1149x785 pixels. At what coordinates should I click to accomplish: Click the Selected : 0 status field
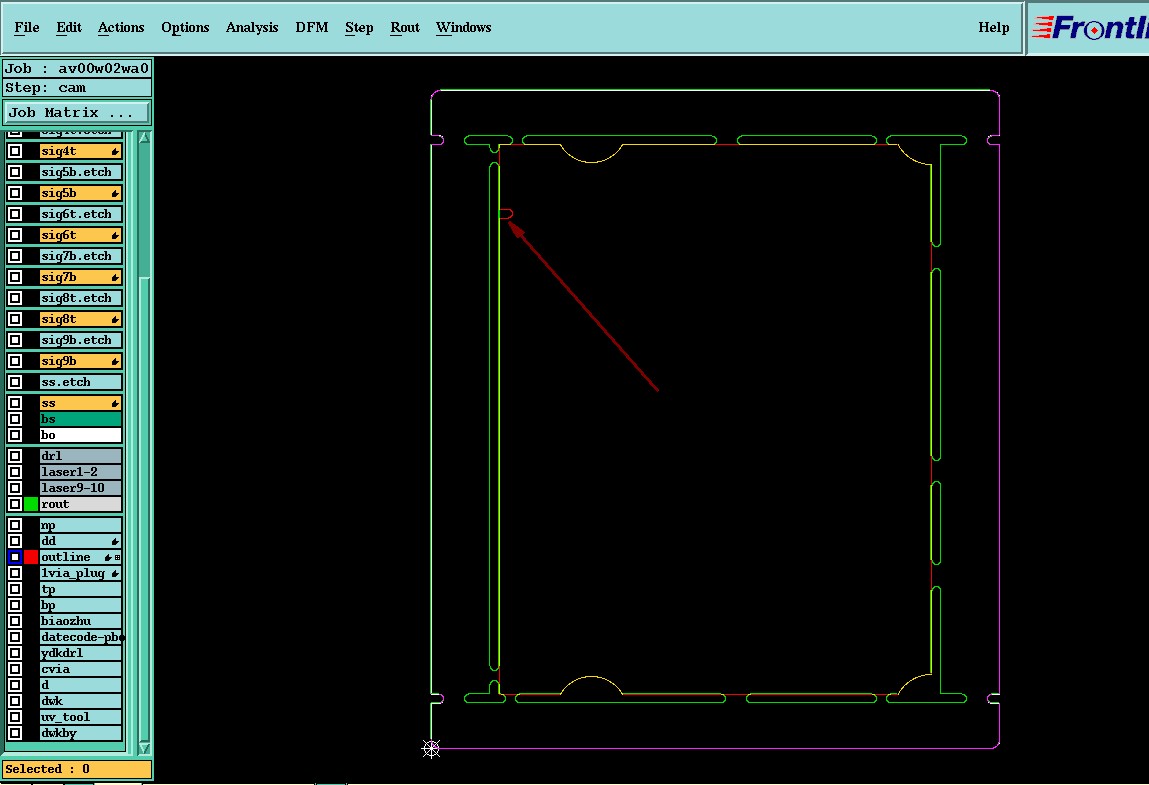click(x=77, y=769)
